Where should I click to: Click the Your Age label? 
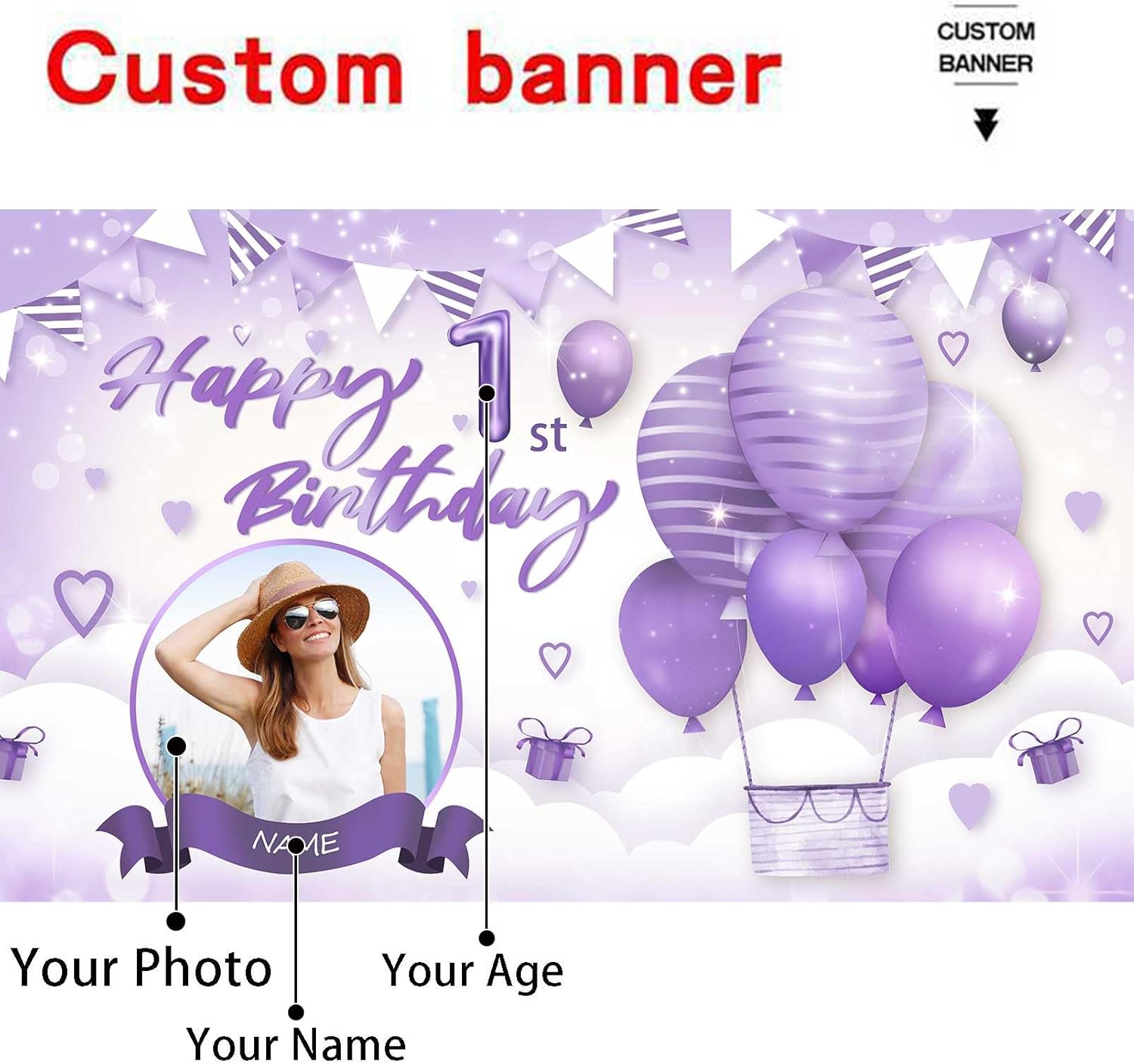pyautogui.click(x=473, y=971)
